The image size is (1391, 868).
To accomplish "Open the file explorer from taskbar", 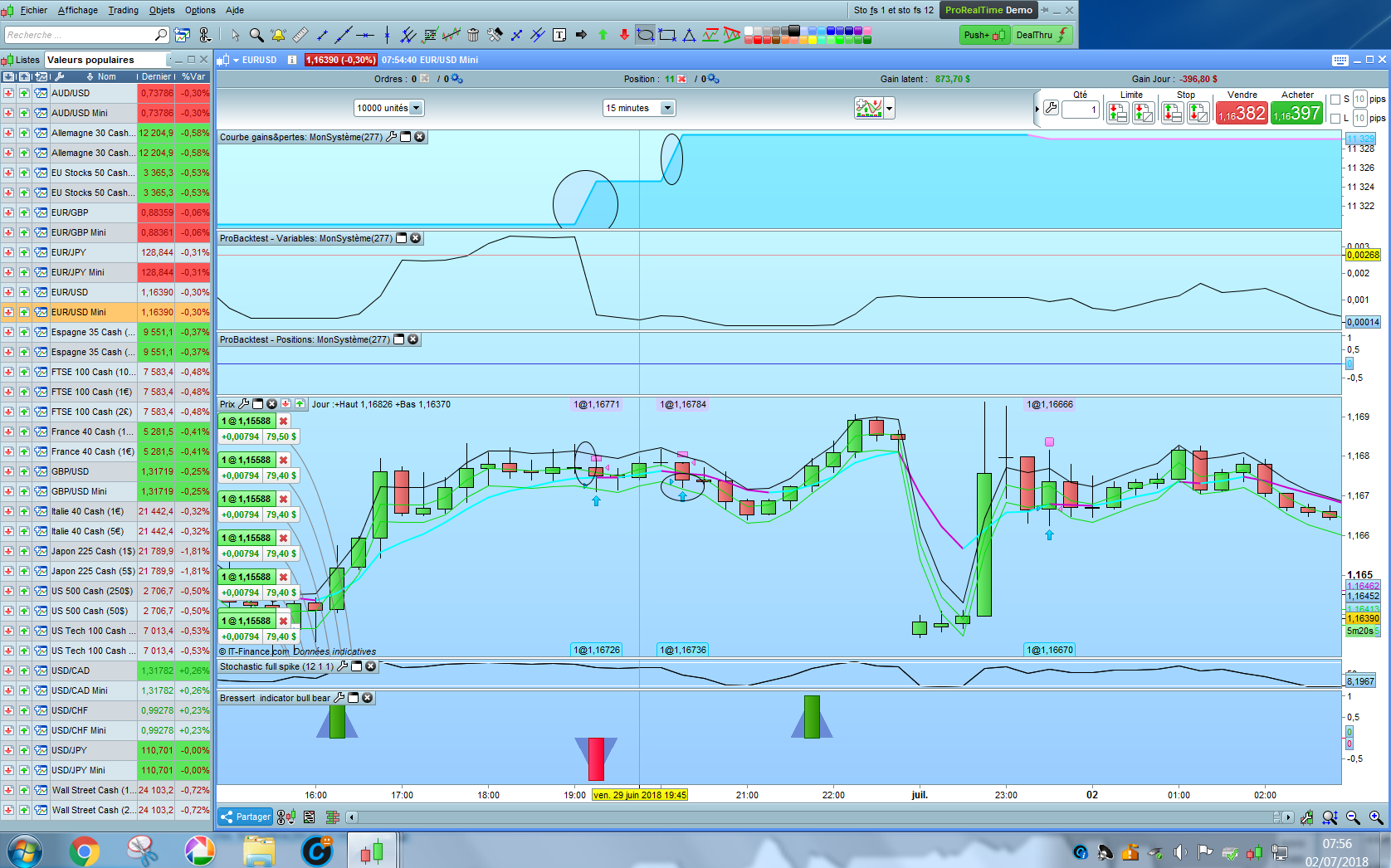I will (x=259, y=851).
